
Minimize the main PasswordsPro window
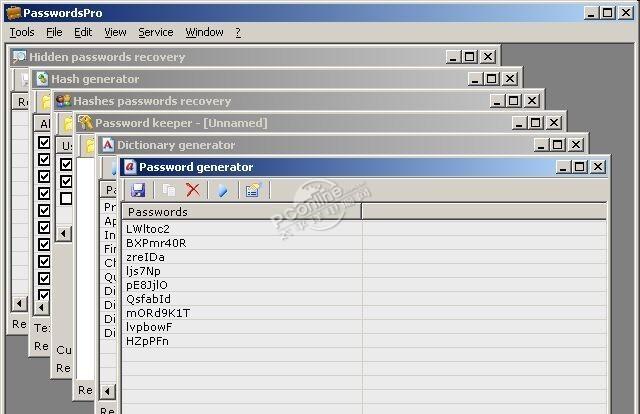click(x=591, y=13)
